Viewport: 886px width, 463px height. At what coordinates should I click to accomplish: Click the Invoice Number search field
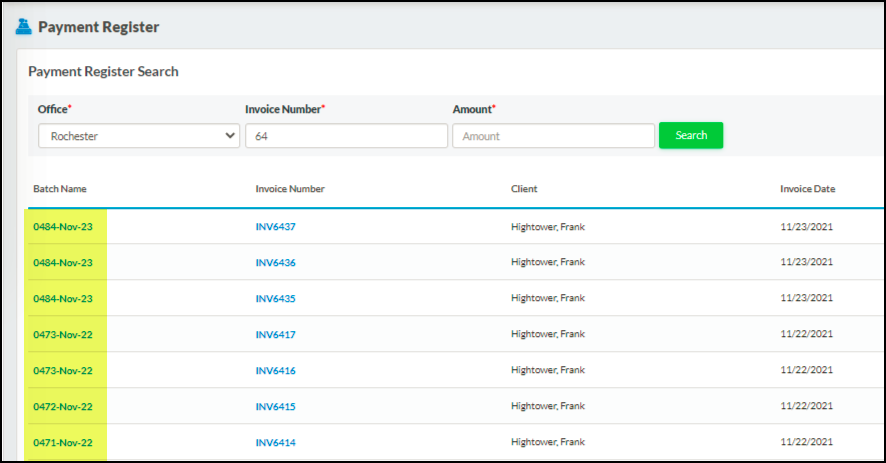pyautogui.click(x=346, y=136)
